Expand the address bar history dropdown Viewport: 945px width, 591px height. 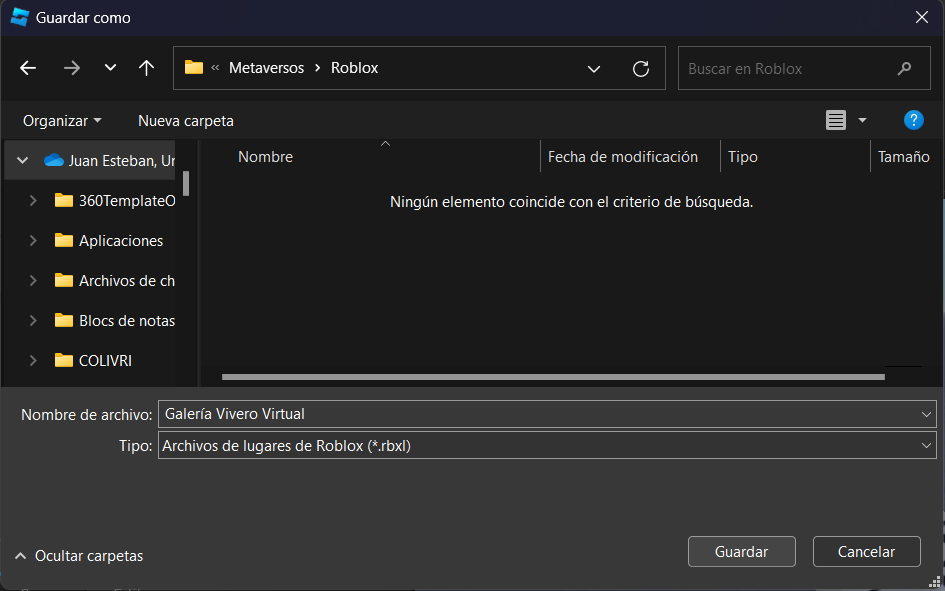point(594,68)
